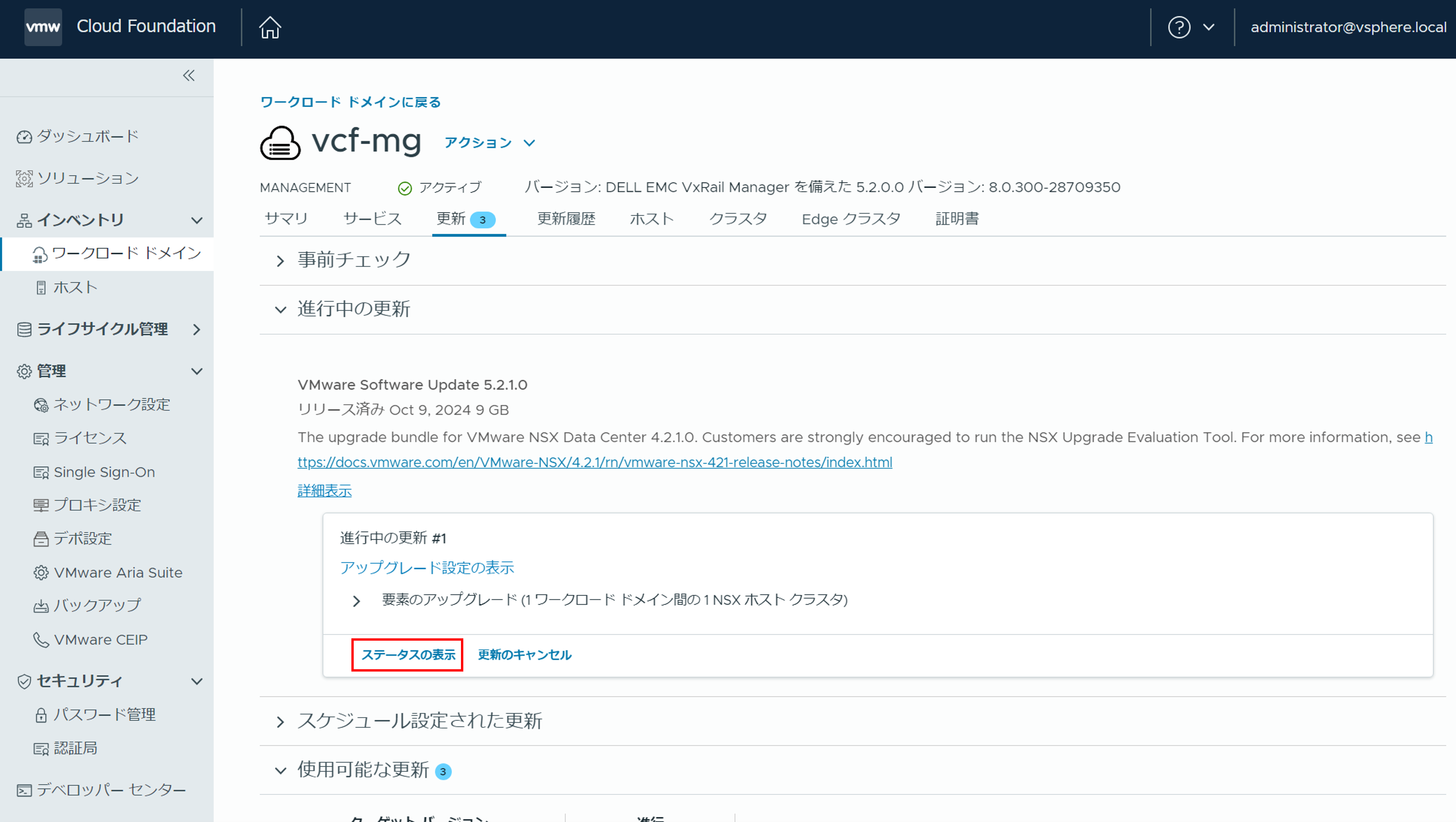Expand スケジュール設定された更新 section
This screenshot has width=1456, height=822.
coord(280,722)
